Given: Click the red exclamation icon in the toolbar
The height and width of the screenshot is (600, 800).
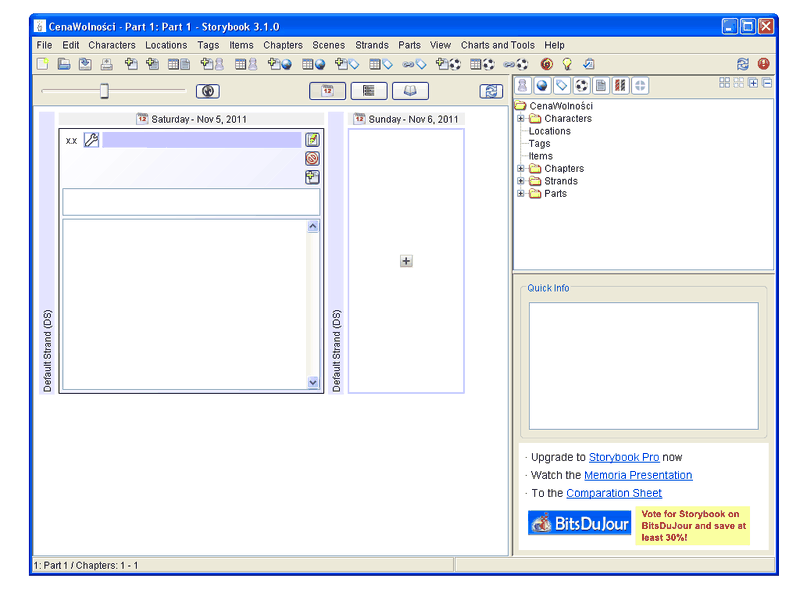Looking at the screenshot, I should [x=763, y=64].
